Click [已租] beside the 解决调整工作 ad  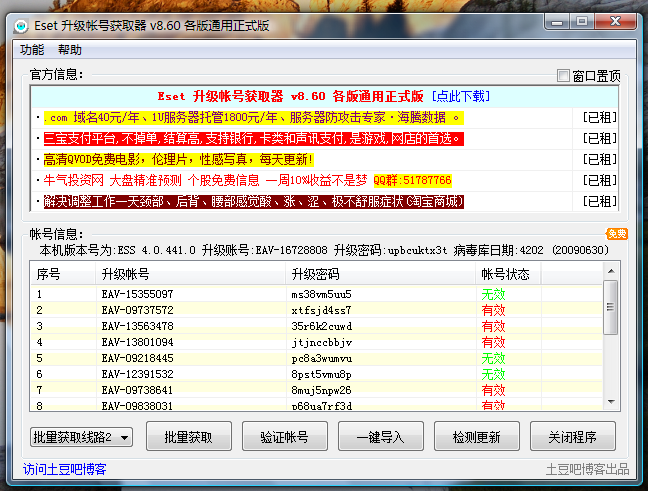coord(600,202)
